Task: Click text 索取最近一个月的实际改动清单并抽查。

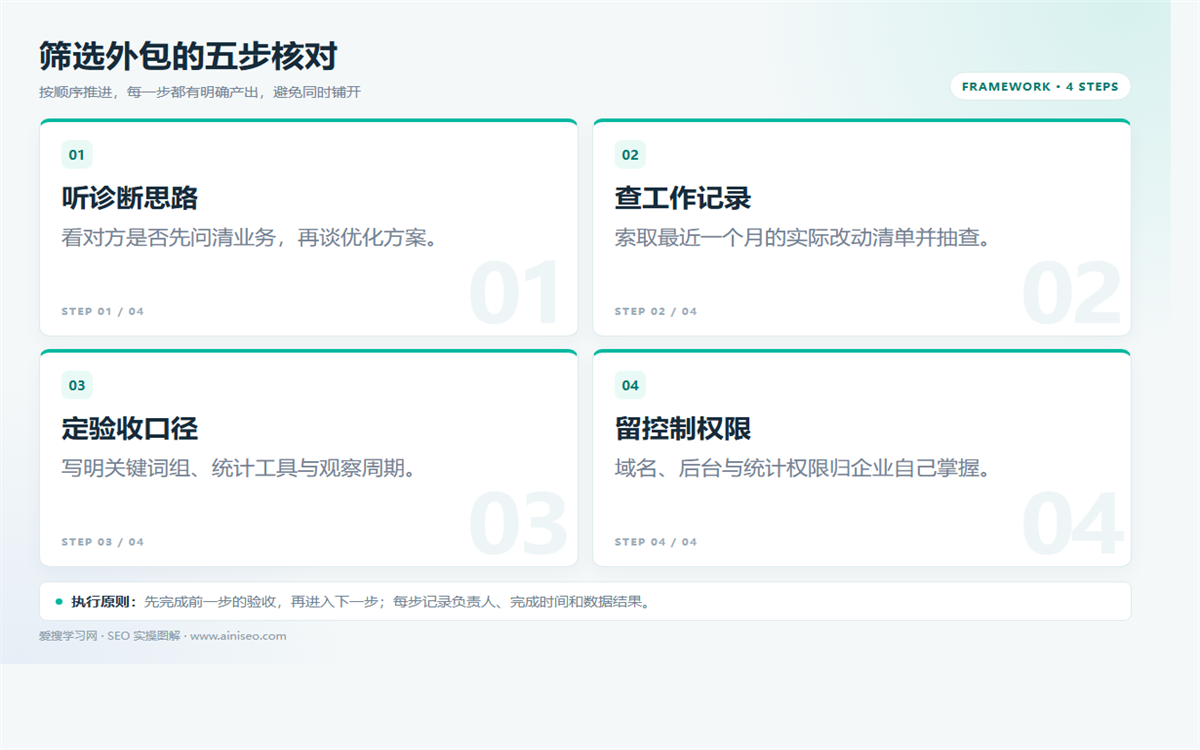Action: click(x=804, y=238)
